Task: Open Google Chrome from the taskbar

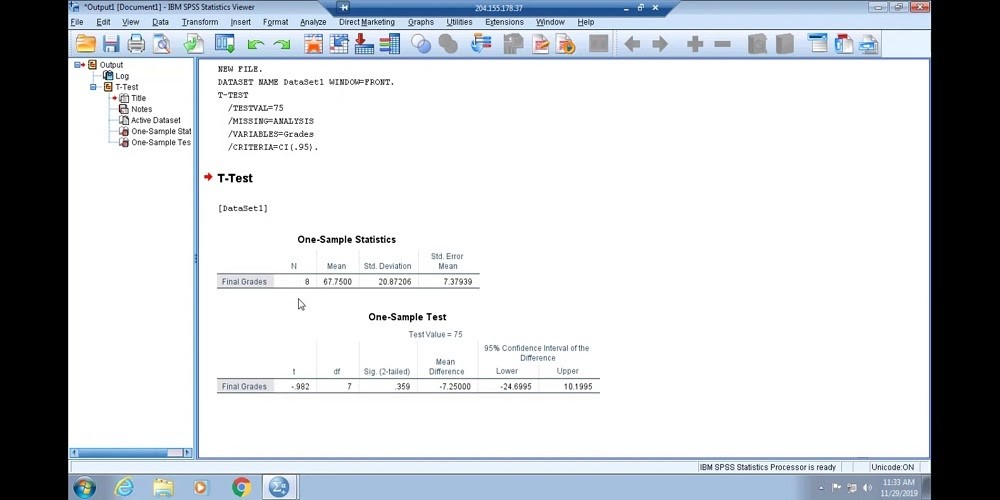Action: click(241, 487)
